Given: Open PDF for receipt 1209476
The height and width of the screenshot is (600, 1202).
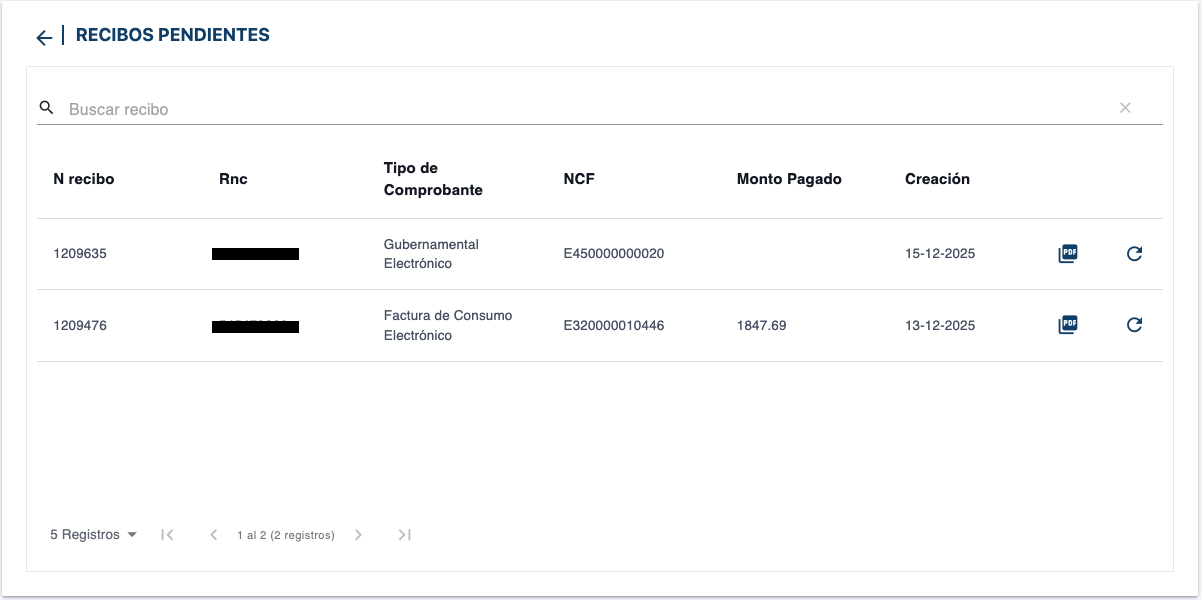Looking at the screenshot, I should (x=1068, y=325).
